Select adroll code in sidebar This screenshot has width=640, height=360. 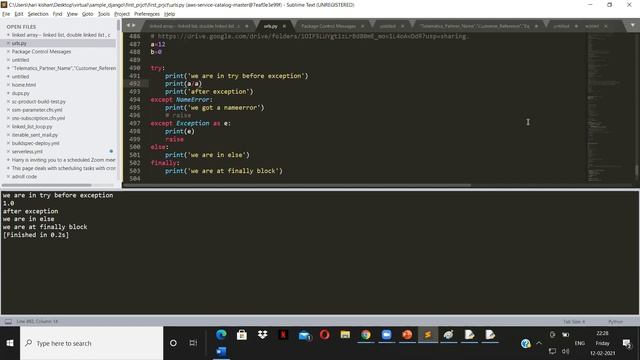point(24,177)
